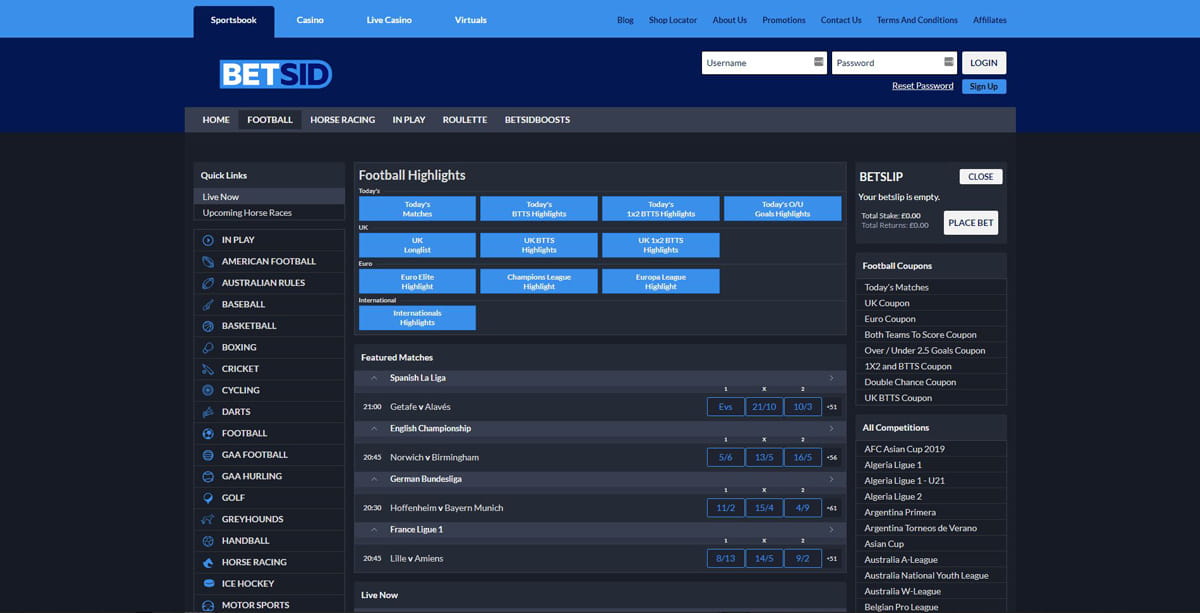Select 9/2 odds for Amiens win
1200x613 pixels.
(x=803, y=558)
